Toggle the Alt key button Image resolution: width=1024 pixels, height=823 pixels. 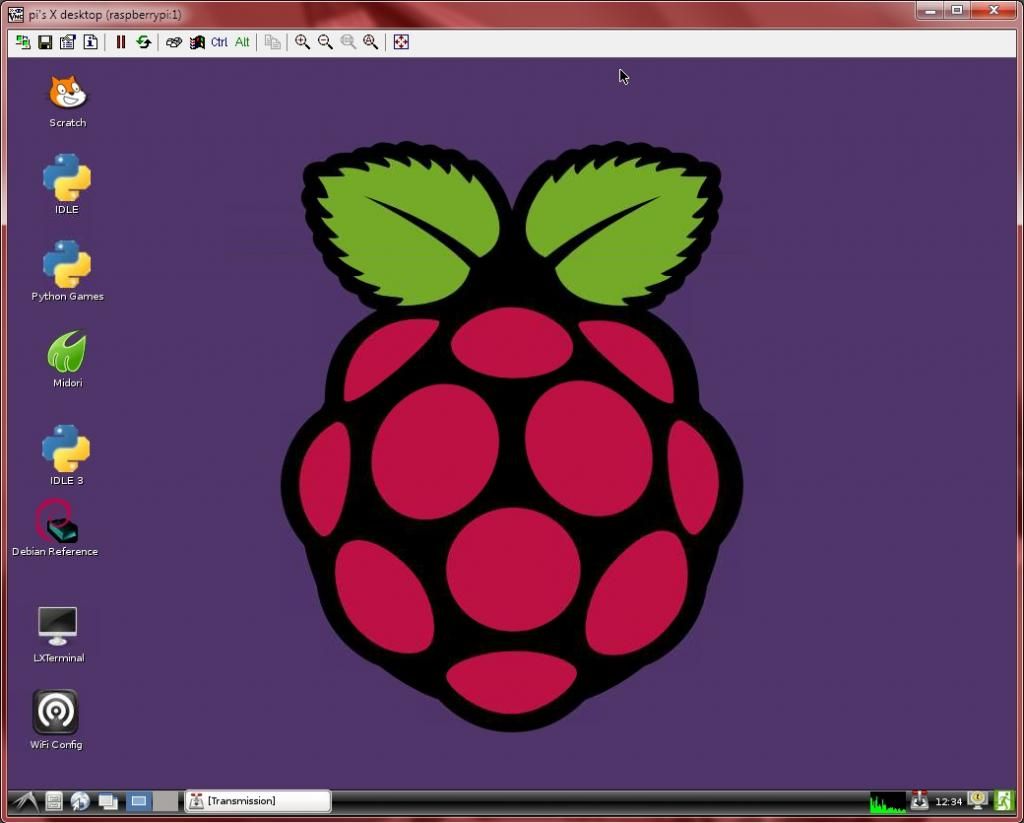(x=242, y=42)
